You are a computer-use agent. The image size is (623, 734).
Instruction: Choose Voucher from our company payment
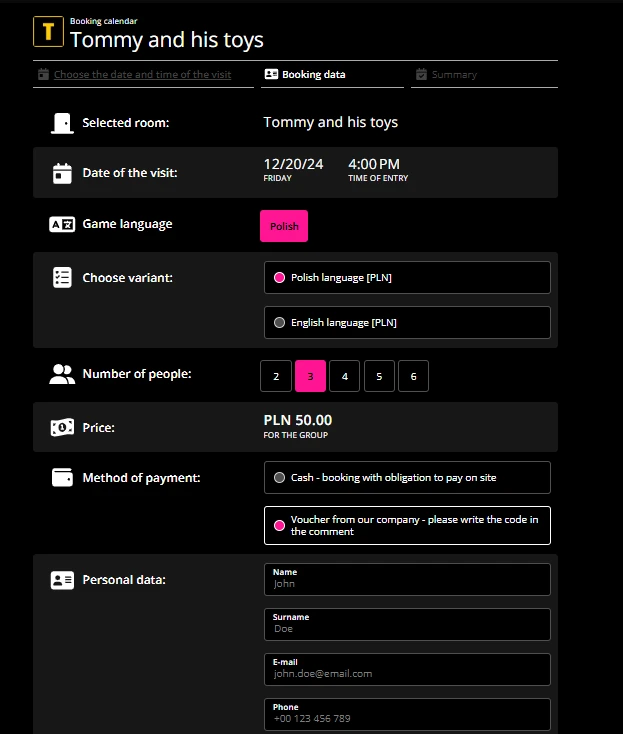point(406,525)
